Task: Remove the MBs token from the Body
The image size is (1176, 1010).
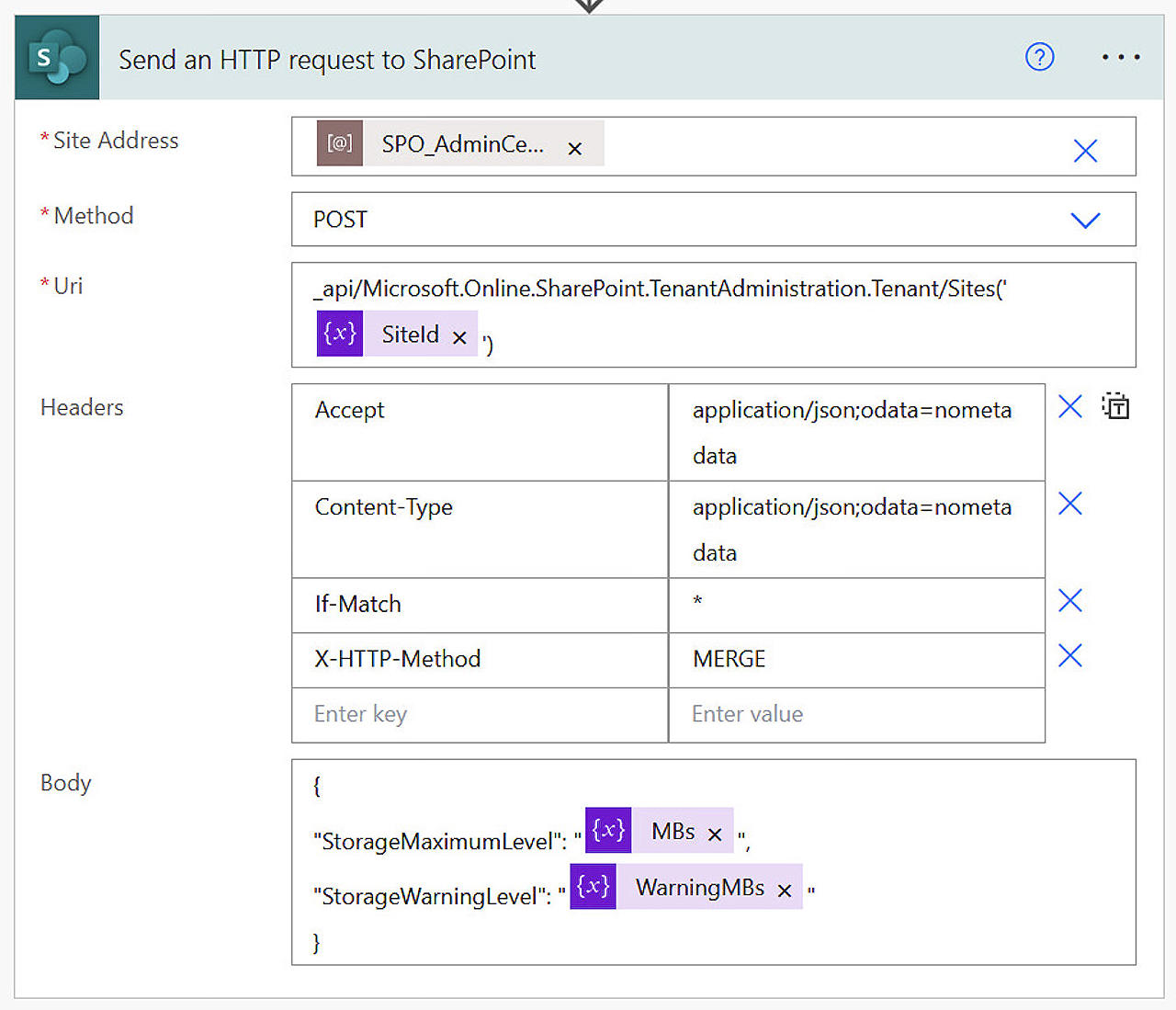Action: pyautogui.click(x=715, y=833)
